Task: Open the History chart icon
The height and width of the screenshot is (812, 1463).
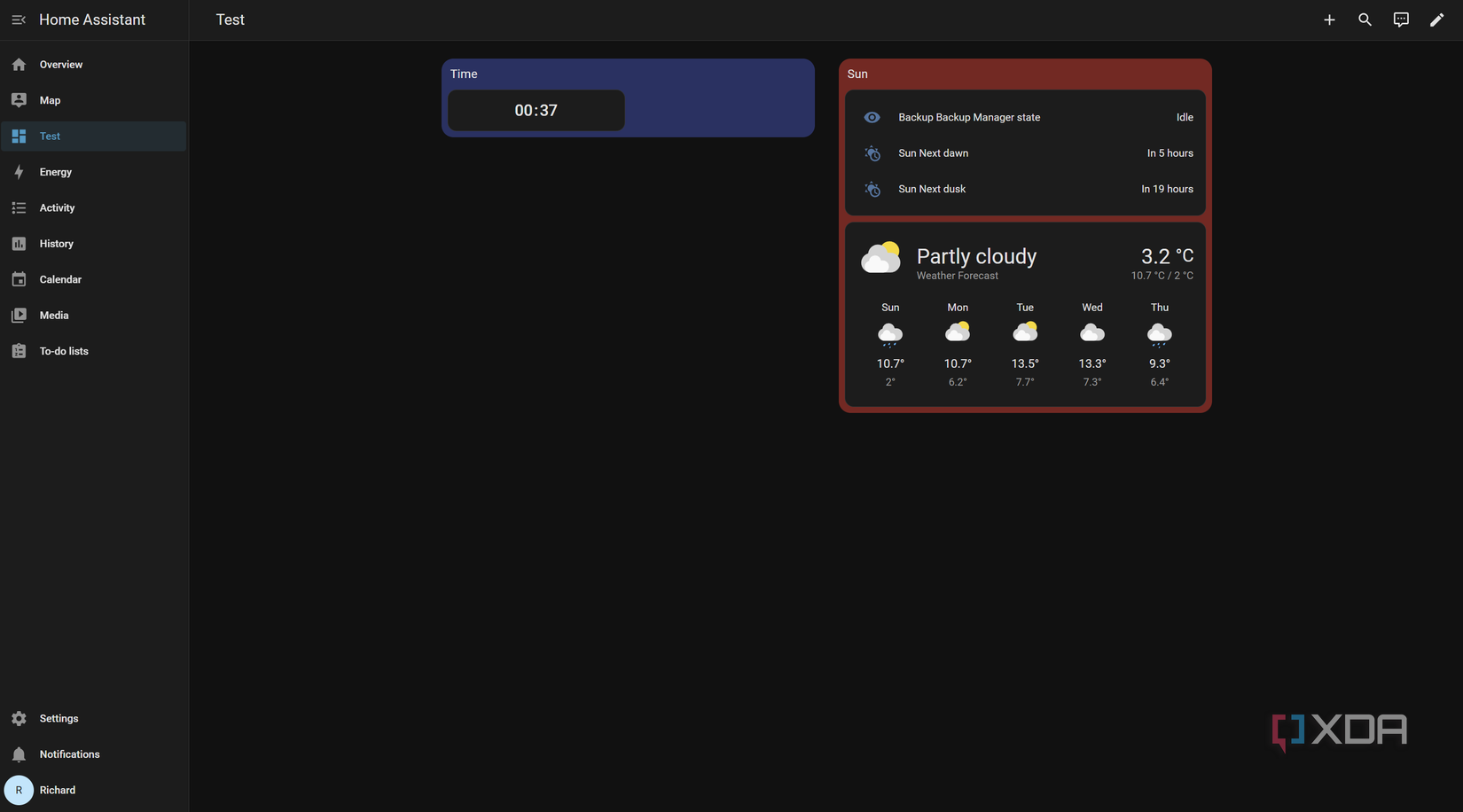Action: tap(19, 244)
